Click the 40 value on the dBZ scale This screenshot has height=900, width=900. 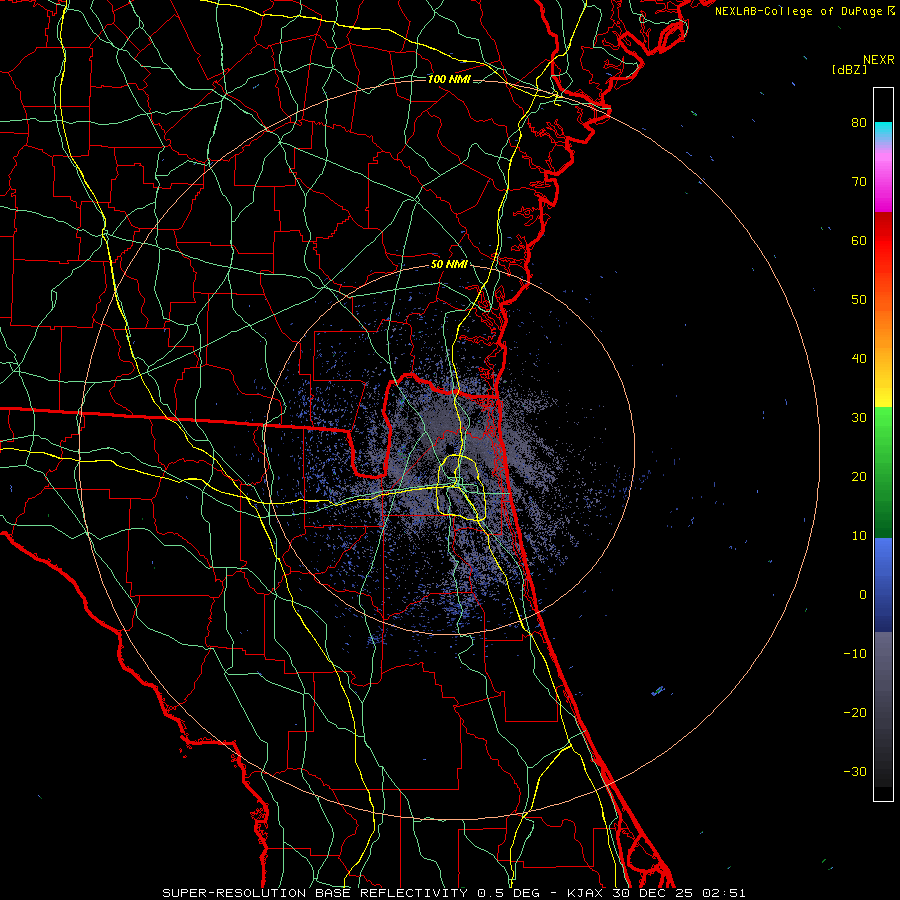coord(859,359)
